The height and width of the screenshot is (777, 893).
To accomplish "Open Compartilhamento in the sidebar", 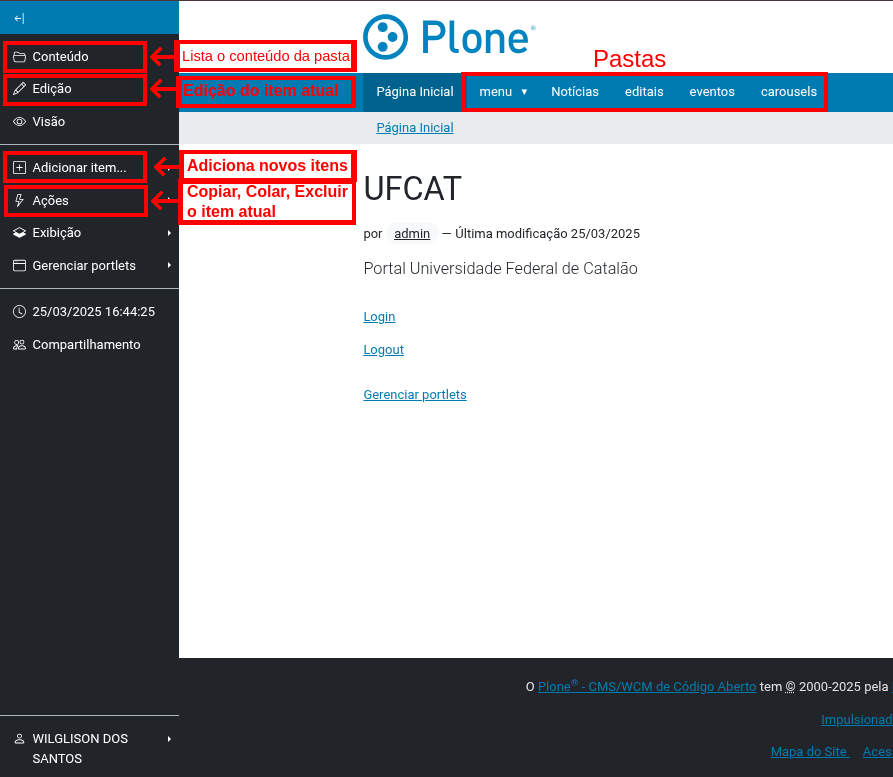I will click(x=89, y=345).
